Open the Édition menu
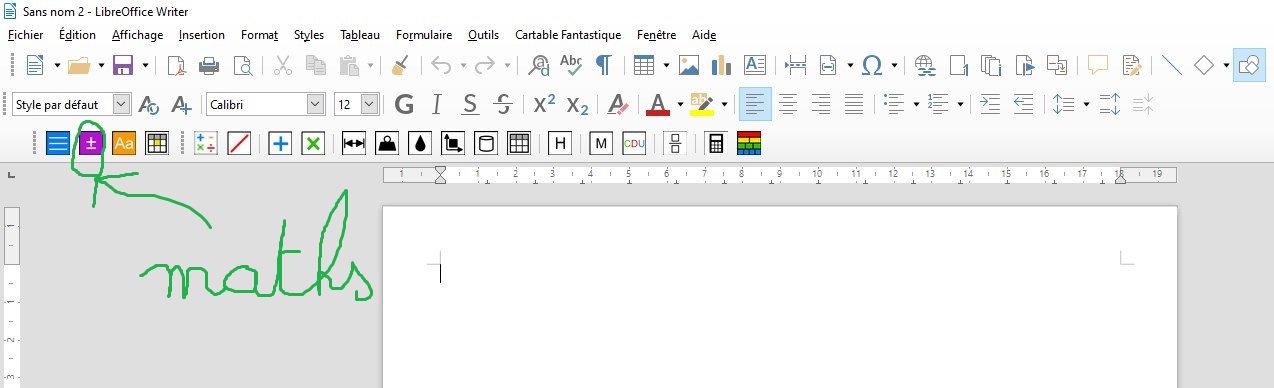Viewport: 1274px width, 388px height. (77, 35)
